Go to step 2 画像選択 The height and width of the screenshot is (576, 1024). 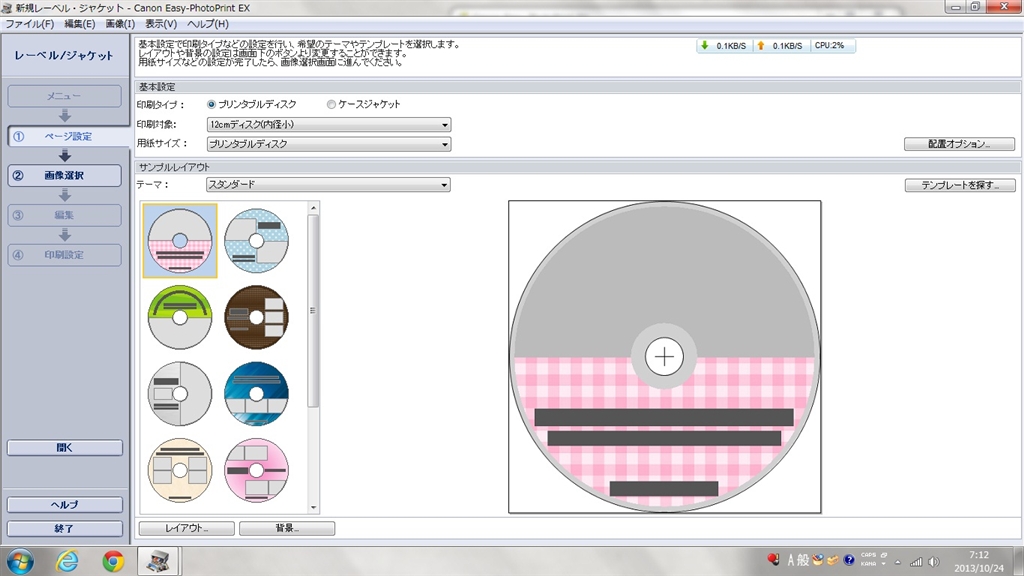point(64,175)
